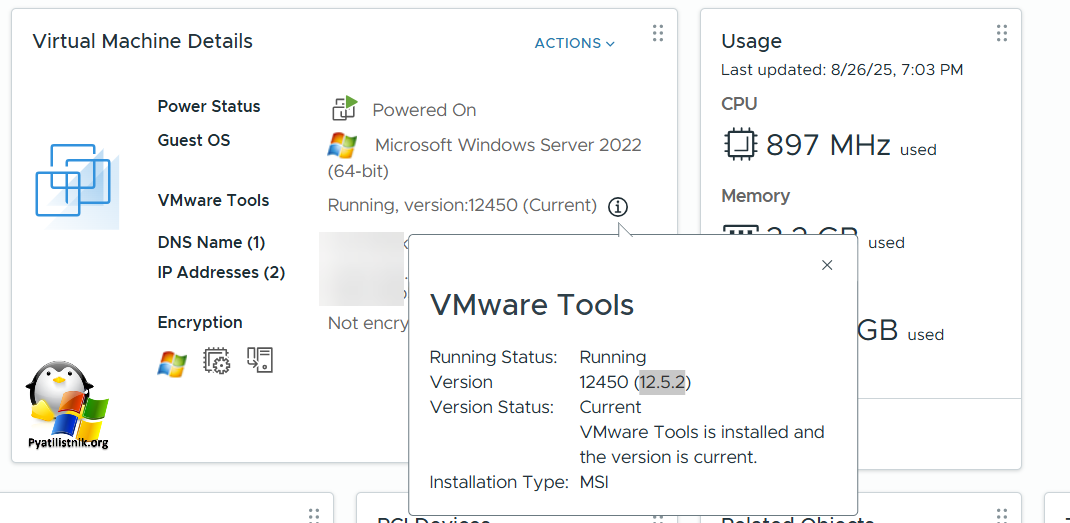Viewport: 1070px width, 523px height.
Task: Click the bottom-left card drag handle
Action: (x=313, y=515)
